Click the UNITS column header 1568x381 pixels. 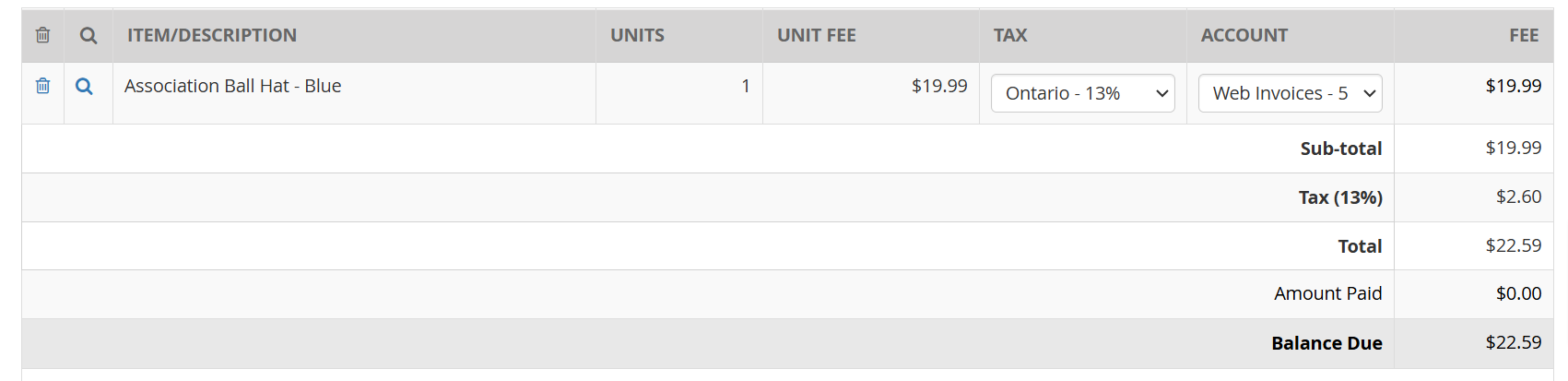click(637, 35)
